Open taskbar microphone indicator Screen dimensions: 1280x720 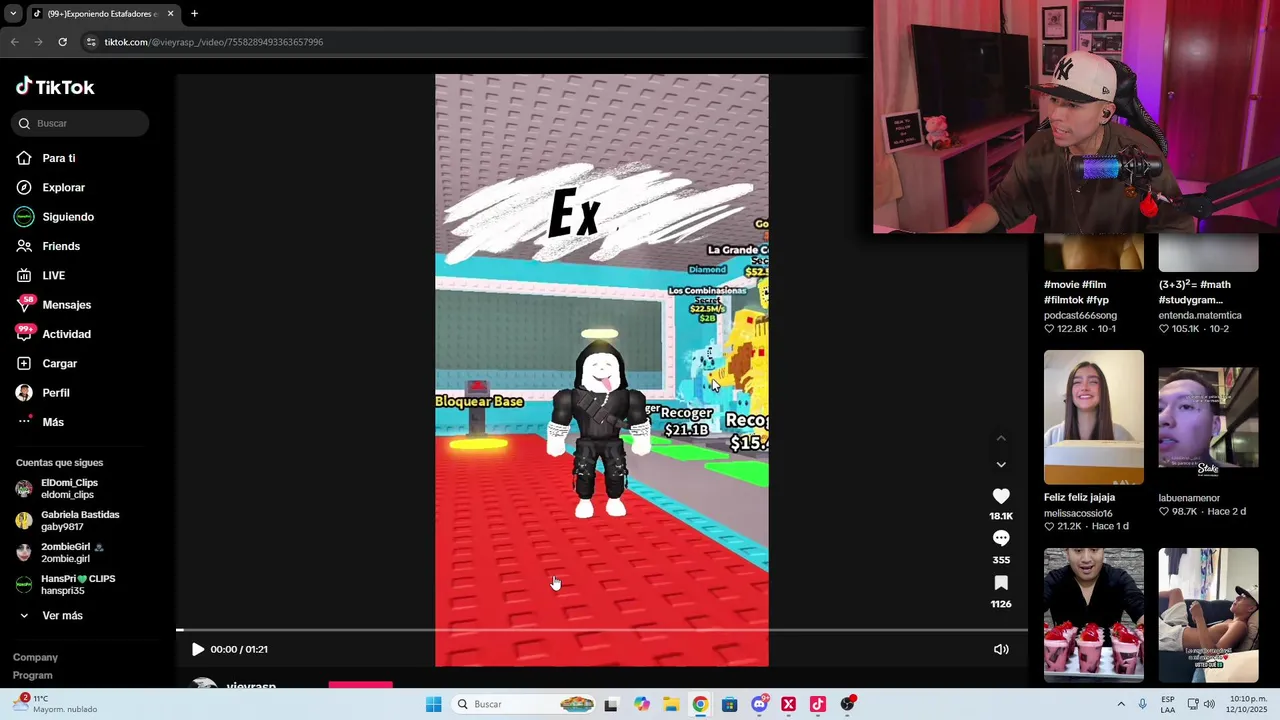[x=1143, y=704]
